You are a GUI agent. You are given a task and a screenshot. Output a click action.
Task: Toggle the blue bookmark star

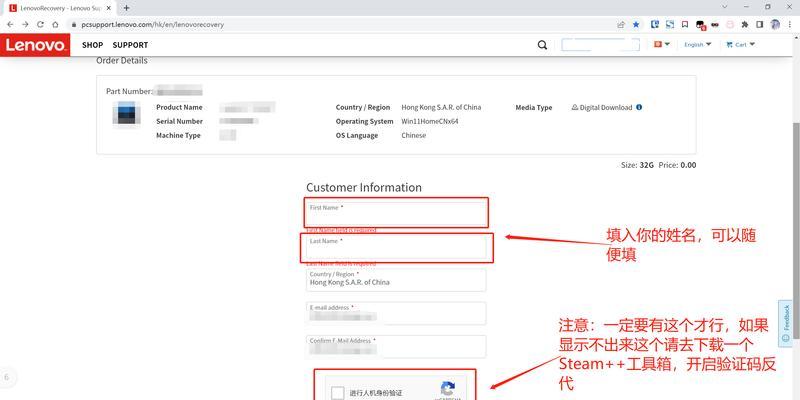[636, 24]
